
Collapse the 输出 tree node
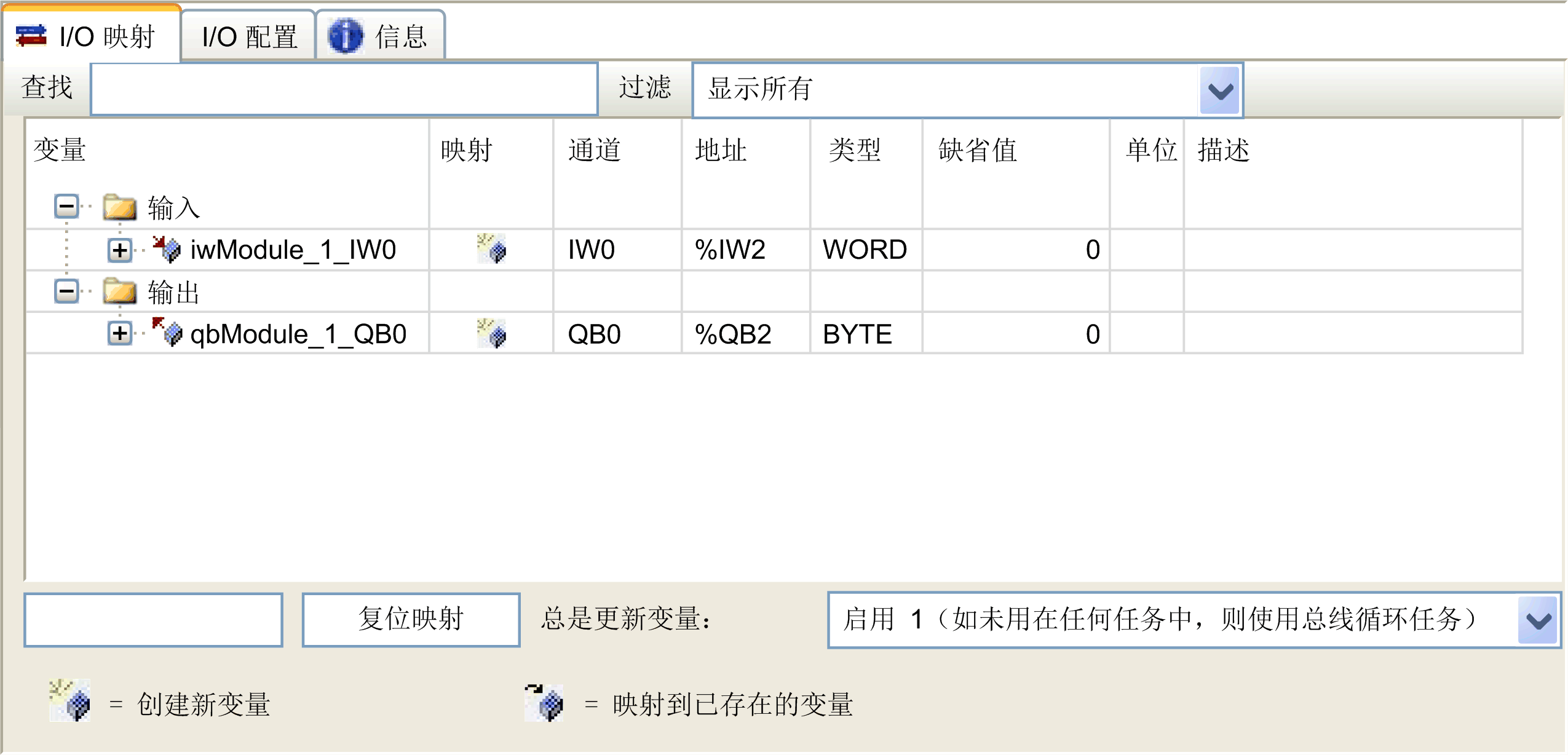tap(66, 291)
